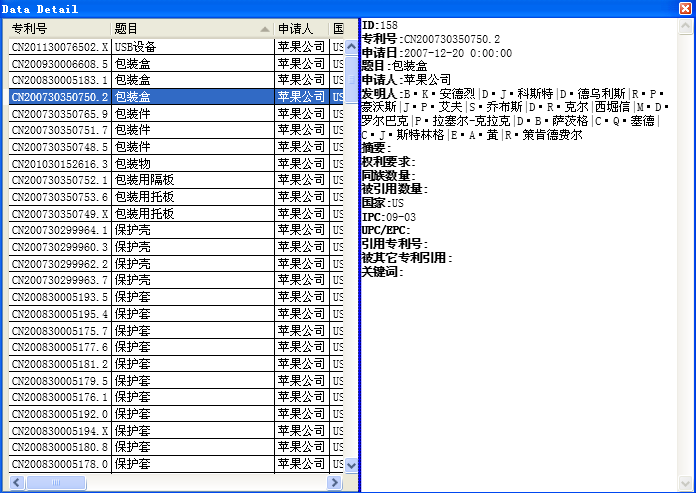
Task: Click the list's vertical scroll down arrow
Action: (351, 465)
